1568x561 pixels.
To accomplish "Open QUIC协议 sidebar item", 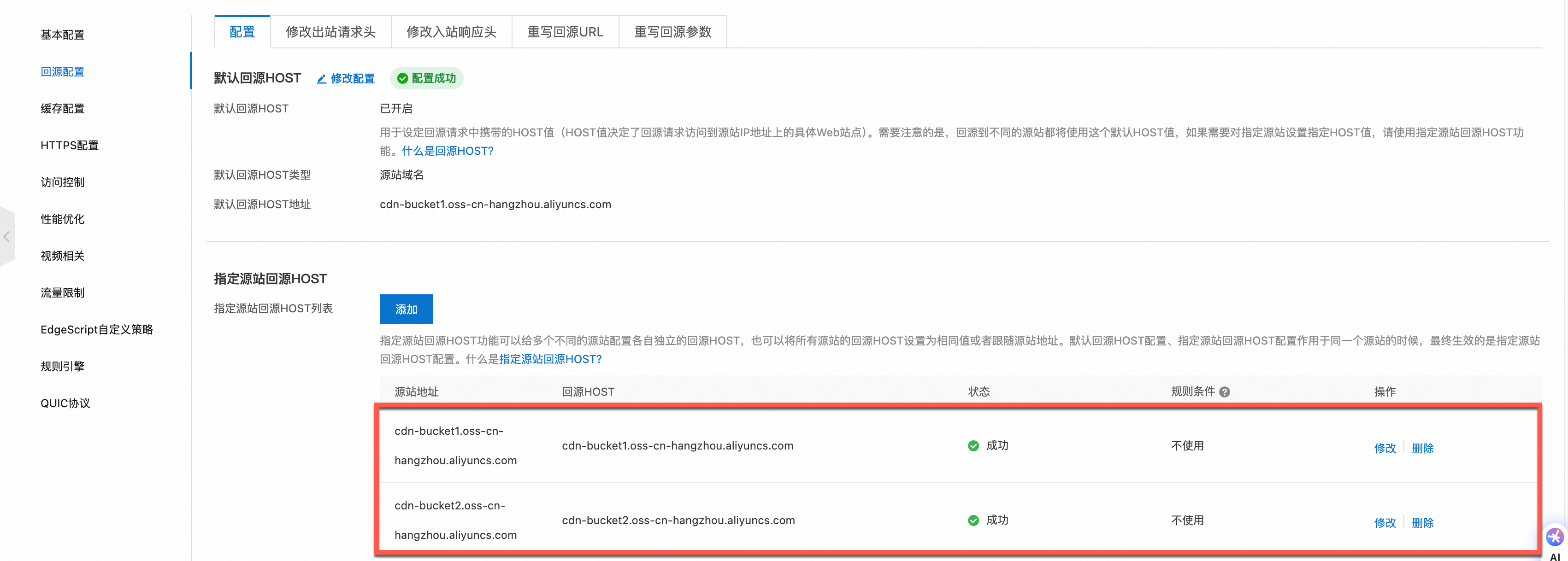I will coord(65,403).
